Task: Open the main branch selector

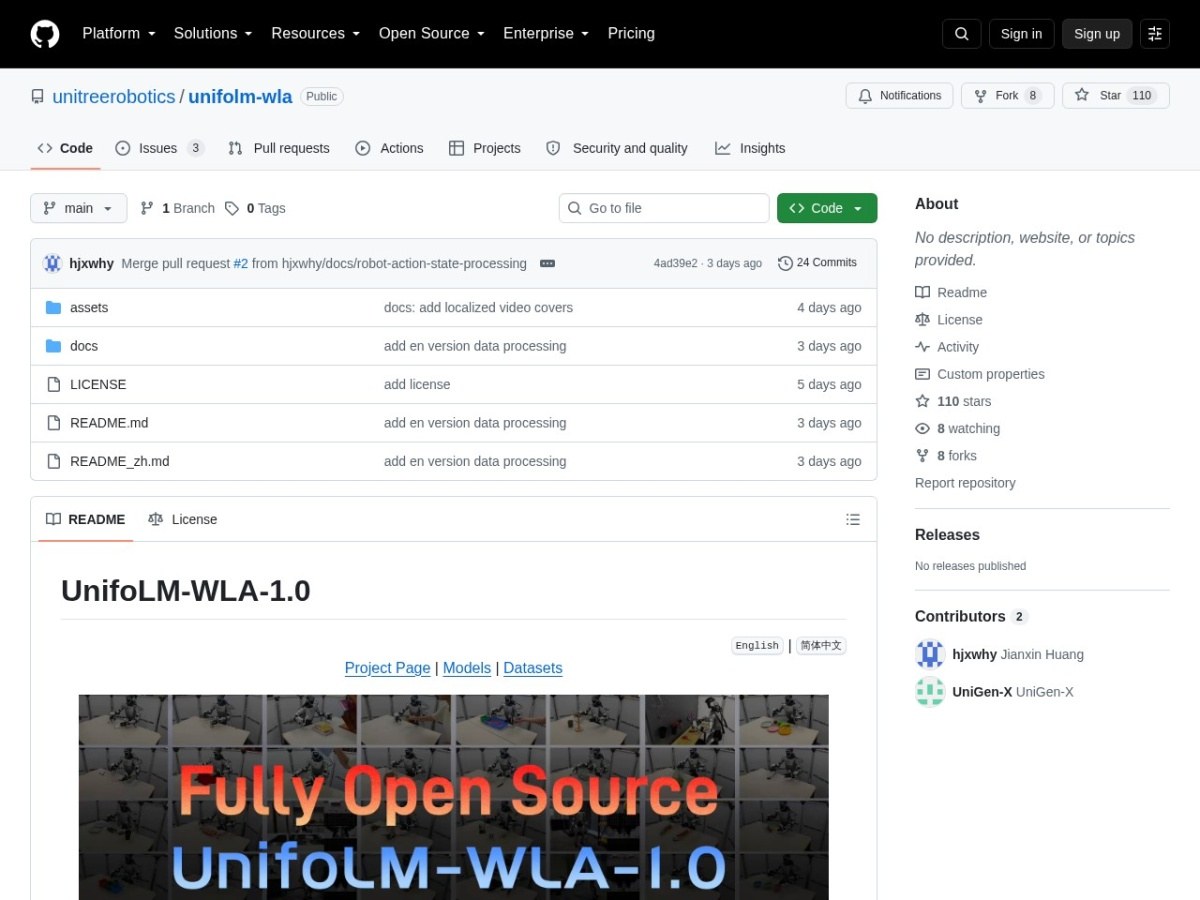Action: pos(79,208)
